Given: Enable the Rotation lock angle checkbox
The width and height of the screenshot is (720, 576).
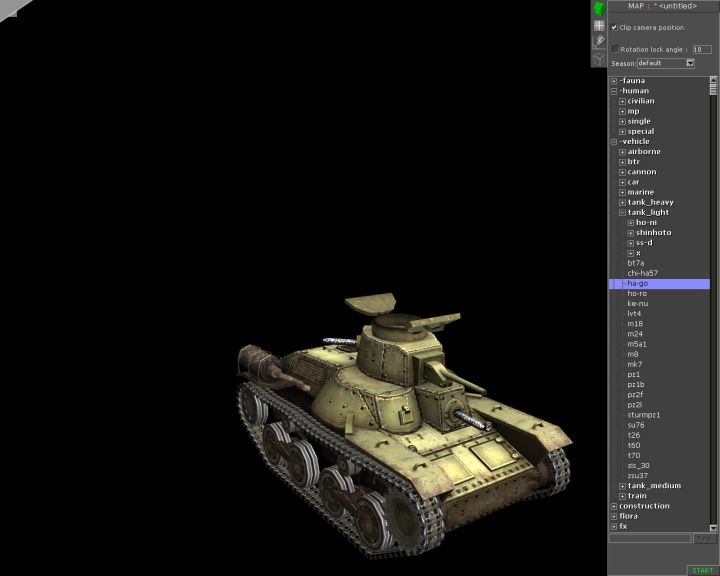Looking at the screenshot, I should tap(615, 48).
